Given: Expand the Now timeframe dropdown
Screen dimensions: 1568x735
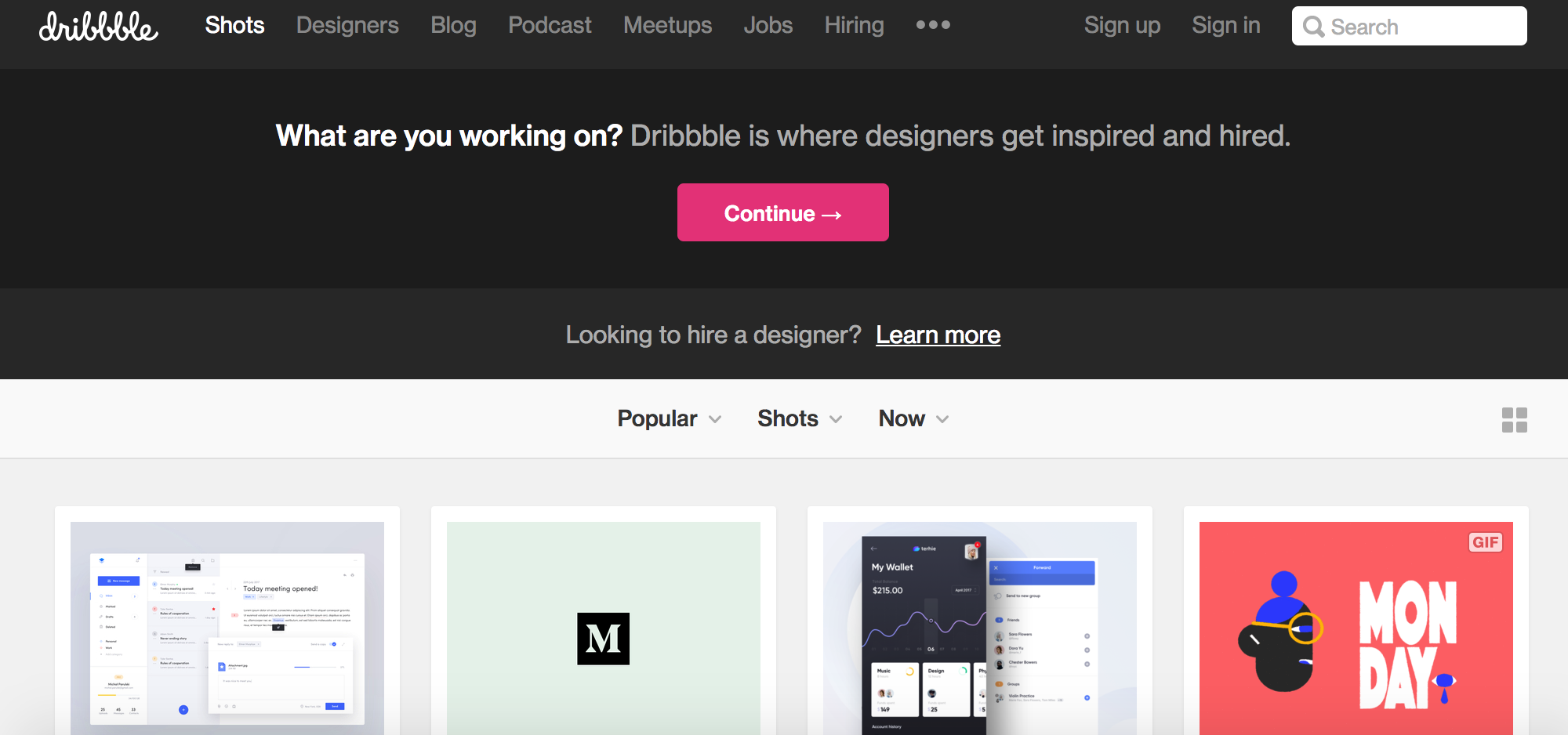Looking at the screenshot, I should [x=913, y=418].
